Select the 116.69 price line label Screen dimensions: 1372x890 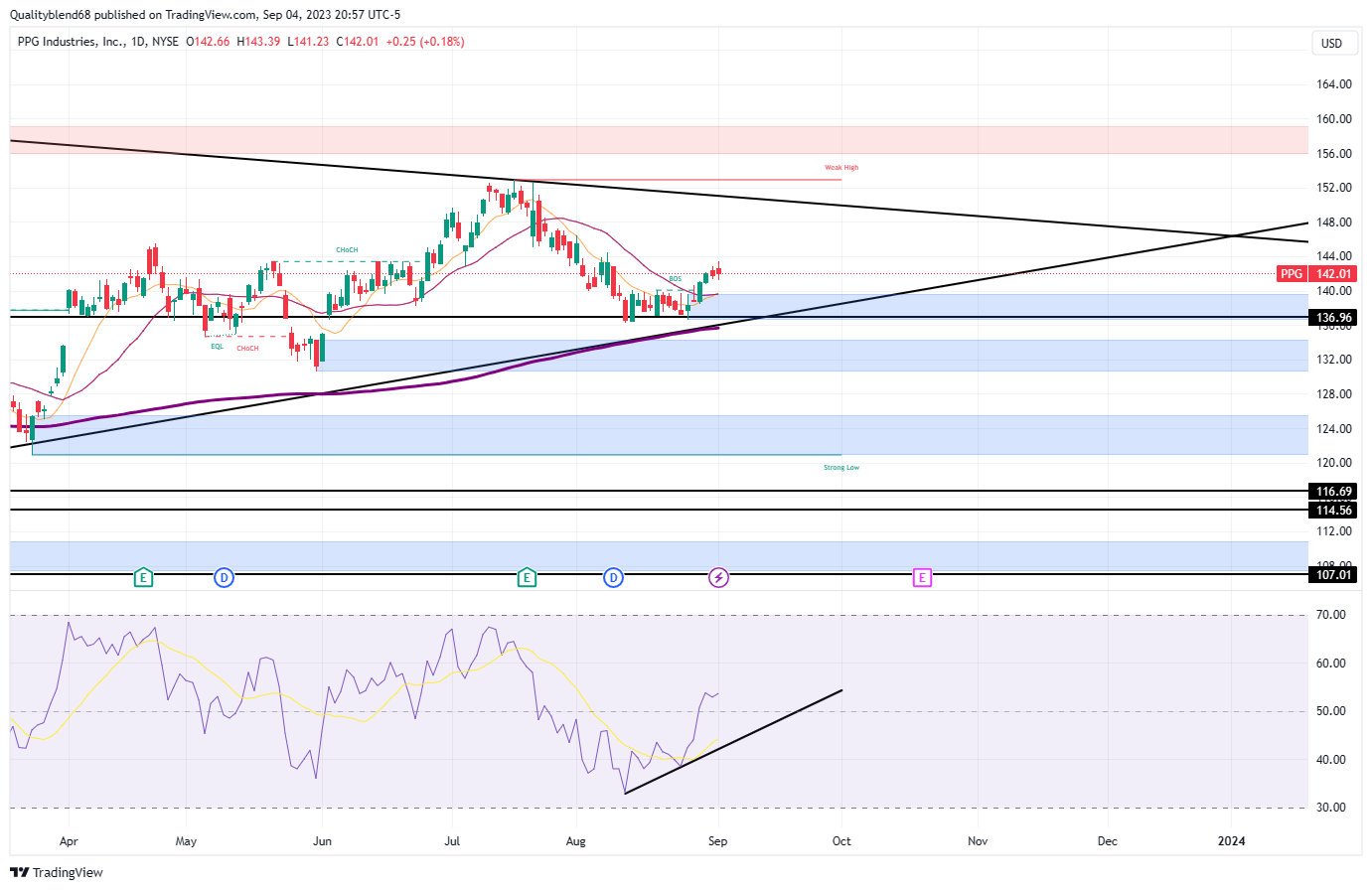click(1333, 492)
